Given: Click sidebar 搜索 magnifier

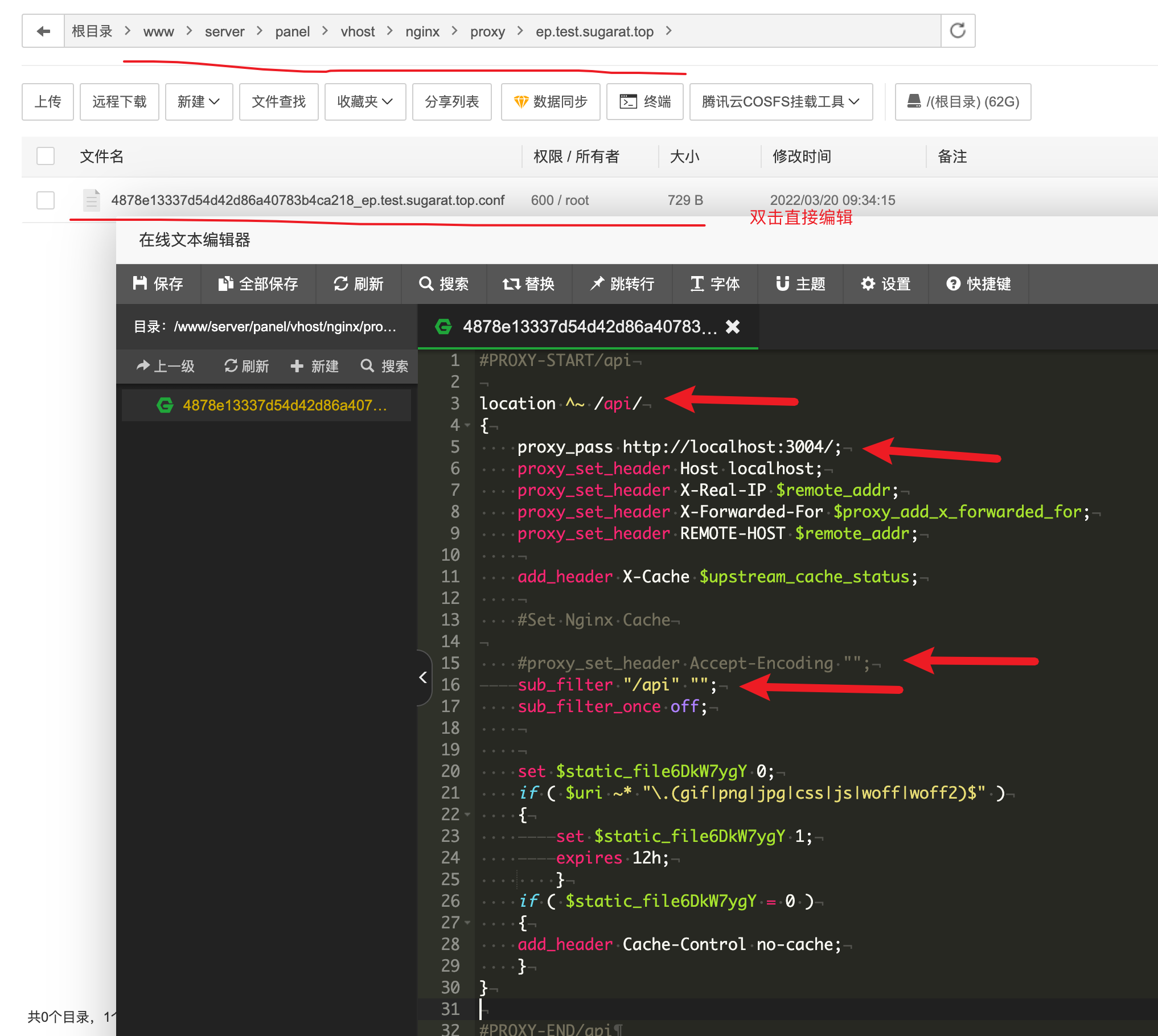Looking at the screenshot, I should pyautogui.click(x=367, y=366).
